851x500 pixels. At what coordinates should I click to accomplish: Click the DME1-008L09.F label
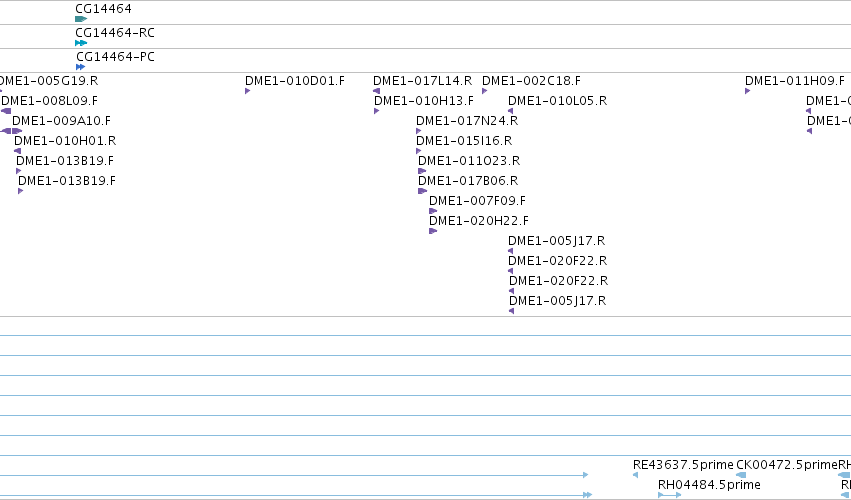pyautogui.click(x=49, y=101)
